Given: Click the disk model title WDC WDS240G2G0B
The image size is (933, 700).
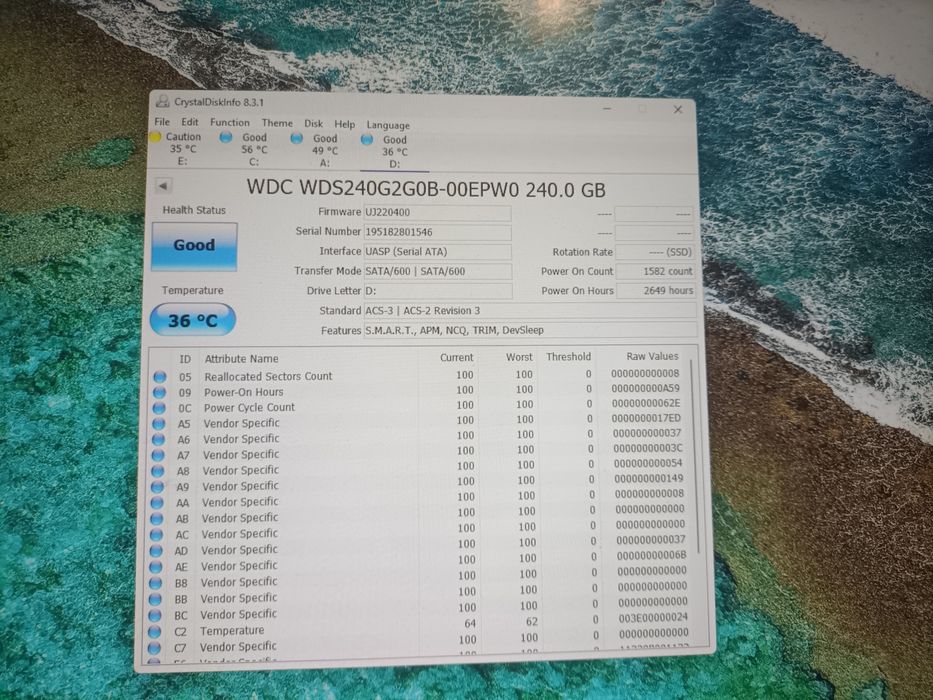Looking at the screenshot, I should (x=426, y=189).
